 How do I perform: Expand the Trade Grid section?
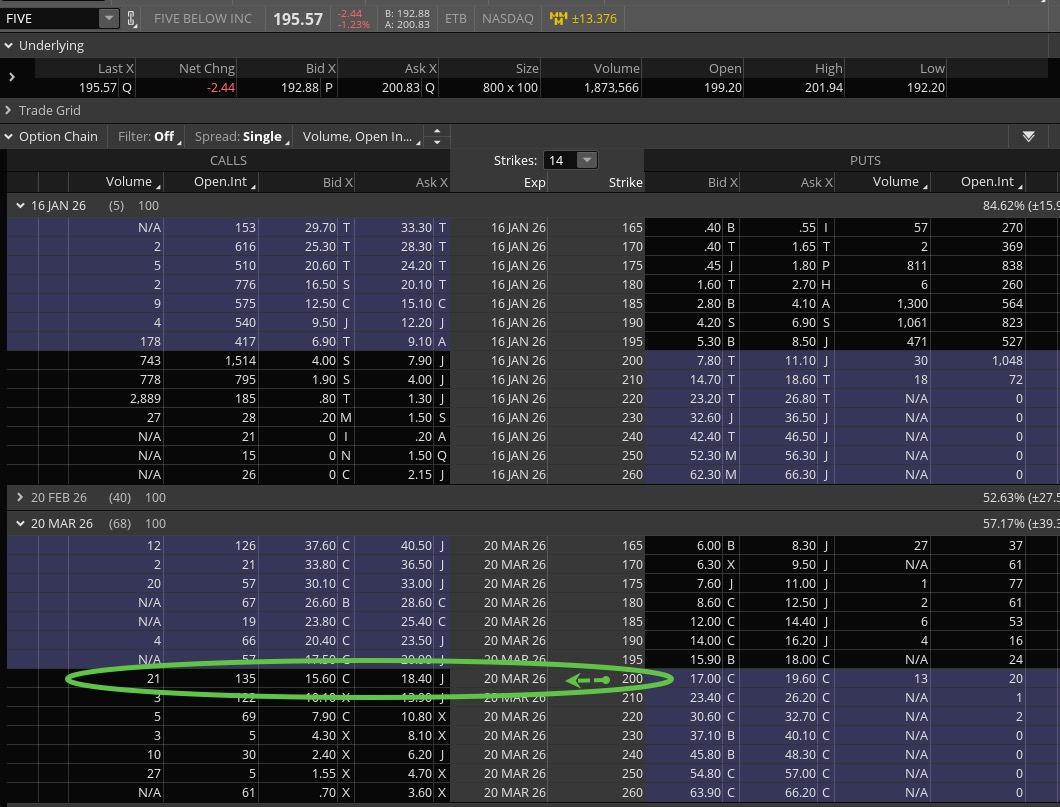tap(9, 110)
